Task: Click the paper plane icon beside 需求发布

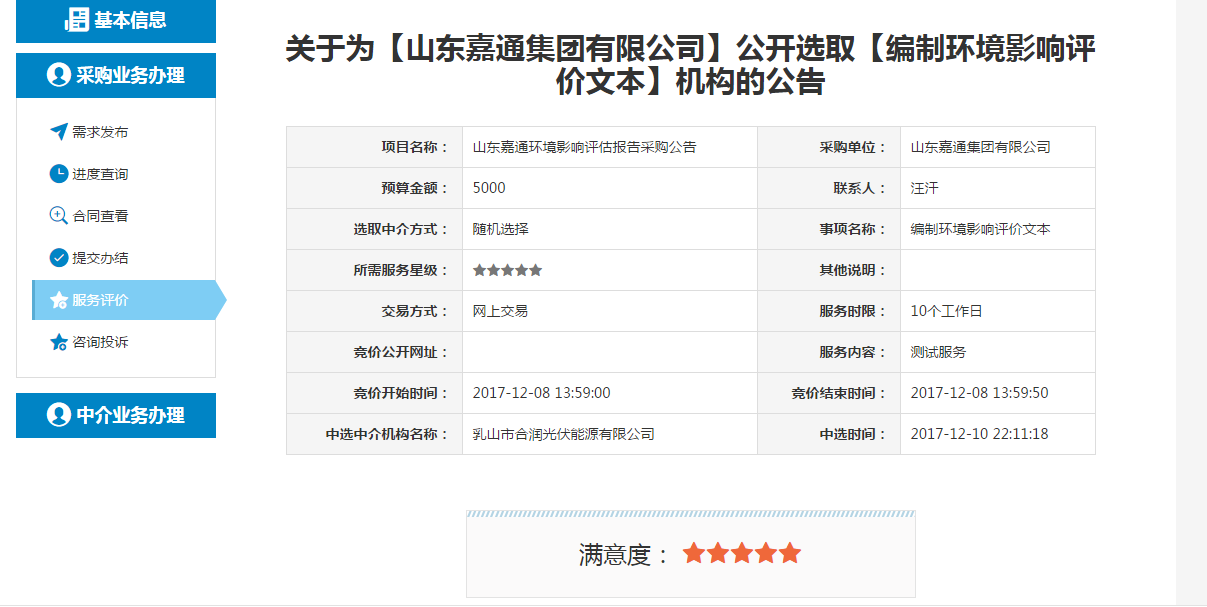Action: 58,132
